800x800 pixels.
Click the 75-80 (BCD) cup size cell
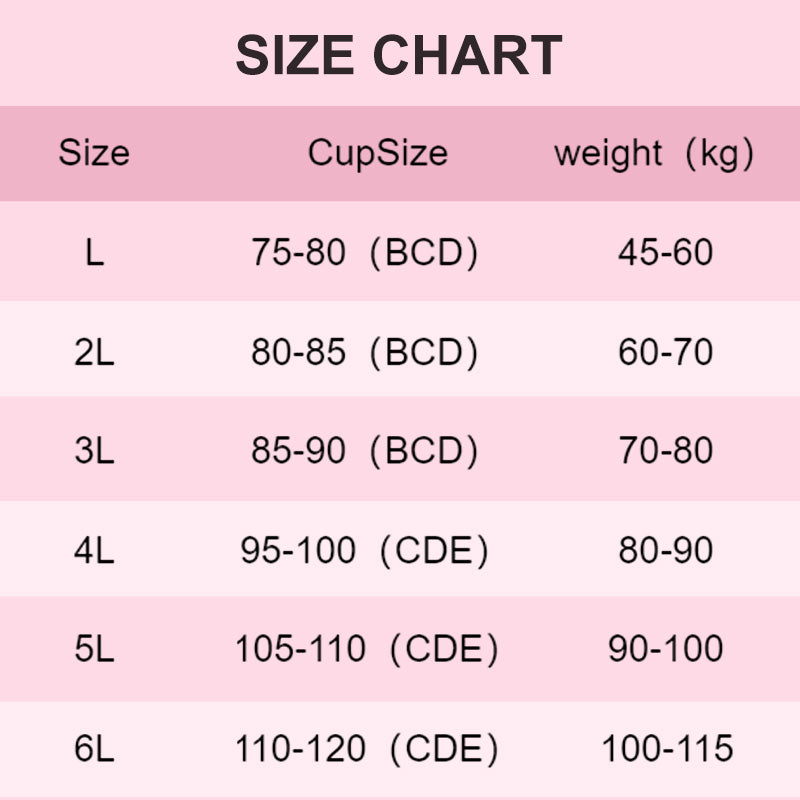(x=365, y=253)
